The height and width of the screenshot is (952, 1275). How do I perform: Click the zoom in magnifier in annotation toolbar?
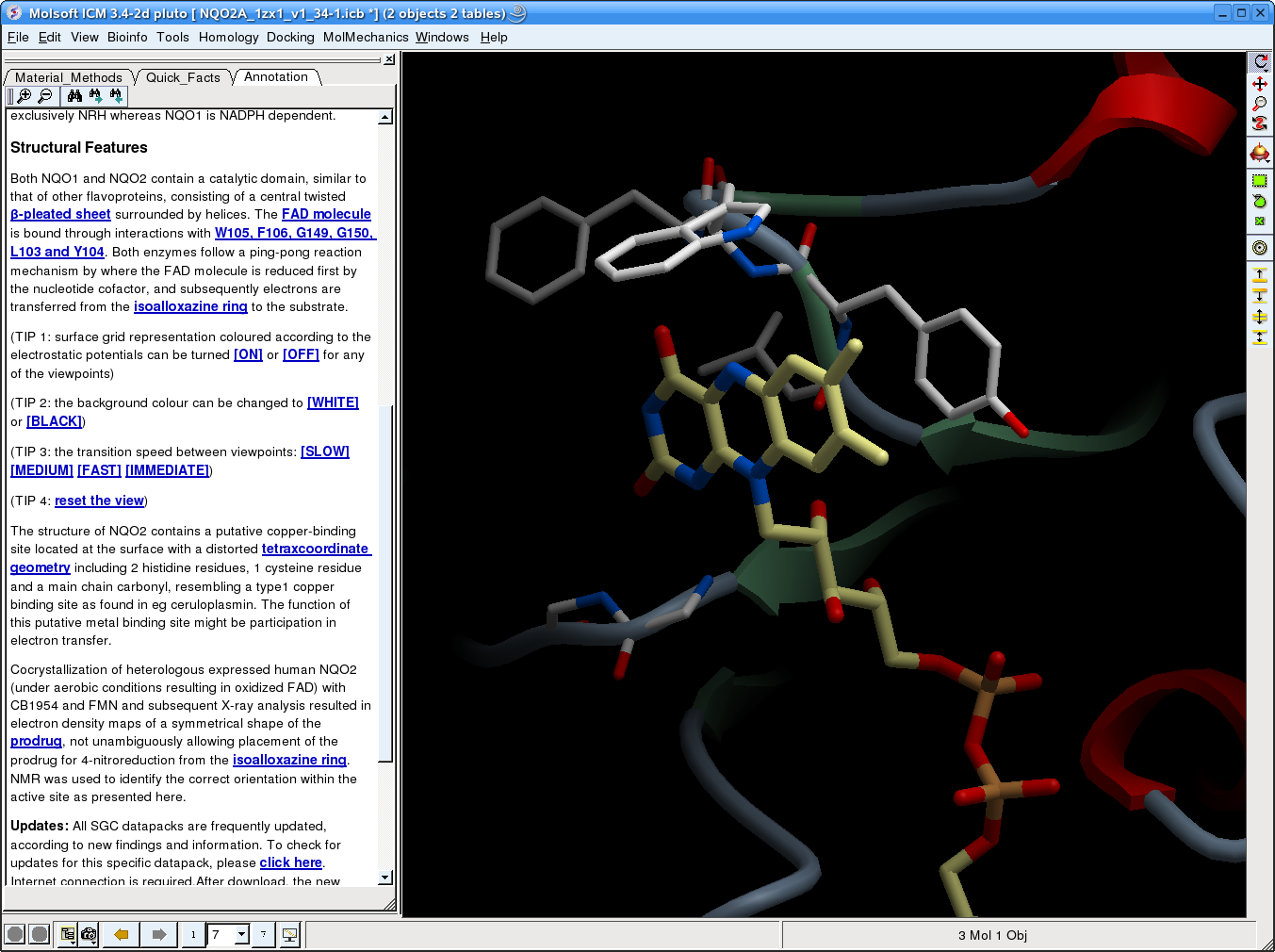pyautogui.click(x=25, y=95)
